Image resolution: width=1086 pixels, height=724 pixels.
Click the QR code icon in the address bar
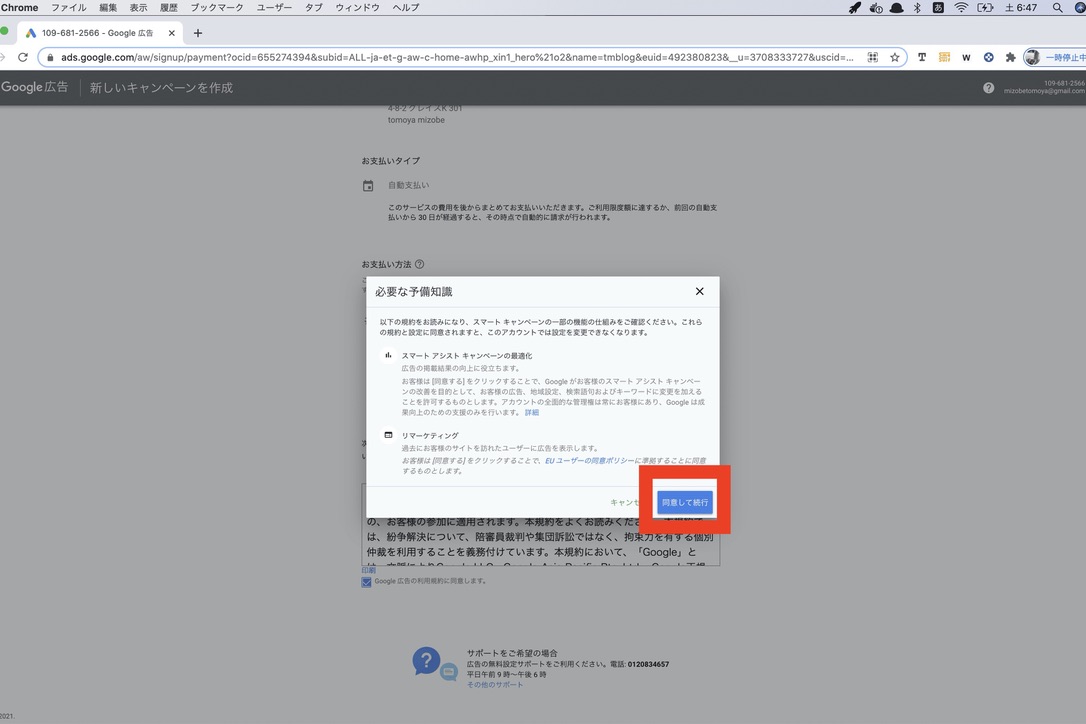click(873, 58)
